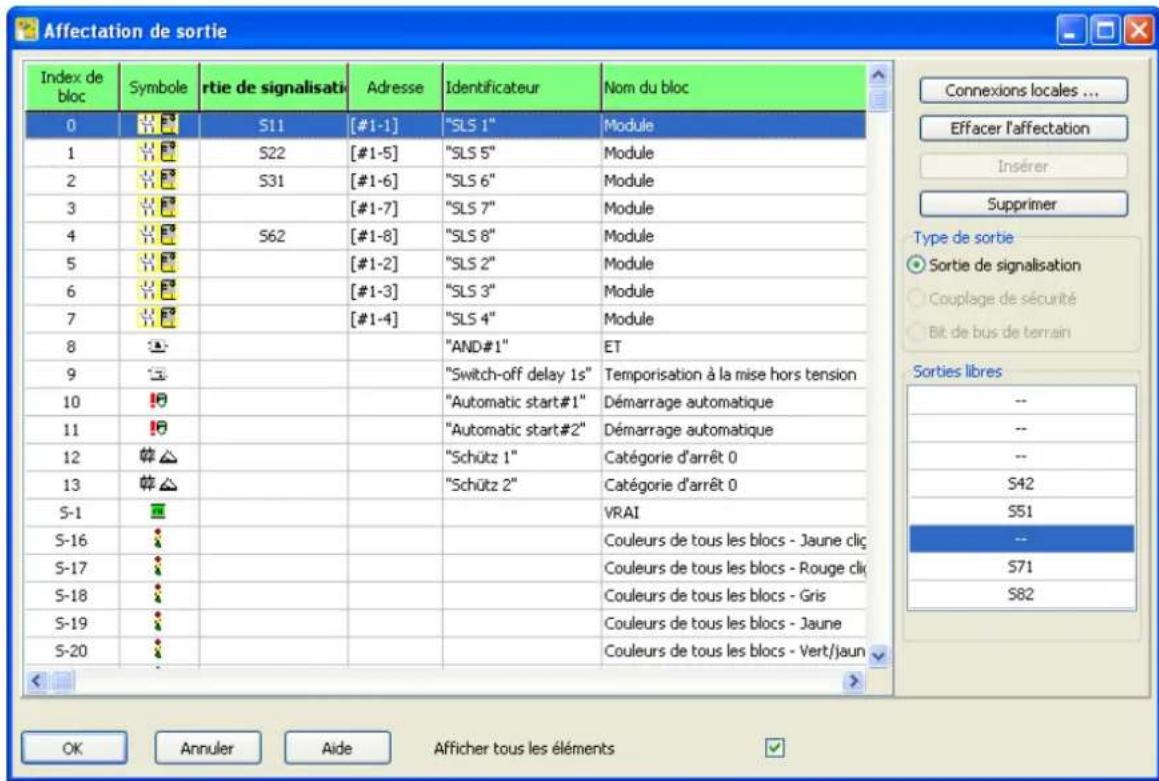Click the module symbol for SLS 4 row
The width and height of the screenshot is (1159, 781).
point(158,319)
